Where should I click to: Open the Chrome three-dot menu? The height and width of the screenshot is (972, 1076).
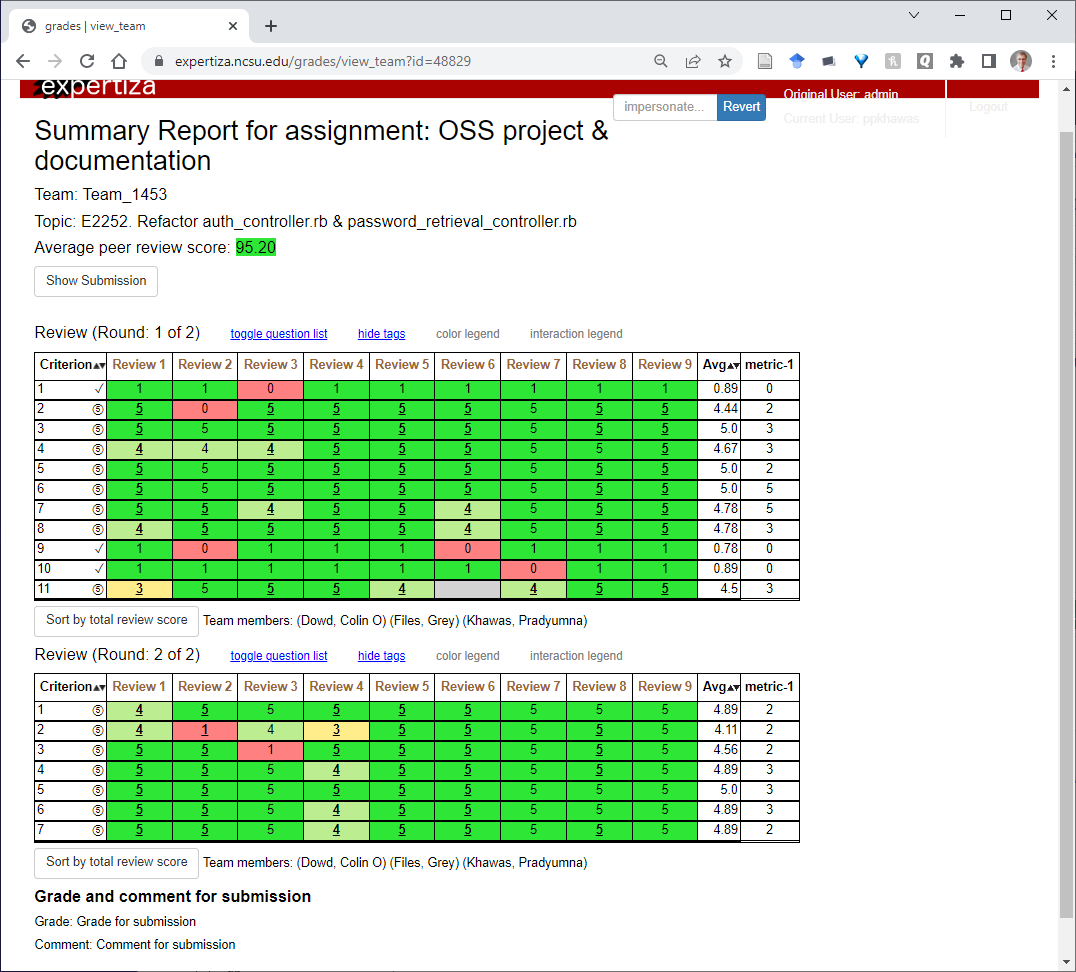tap(1055, 61)
